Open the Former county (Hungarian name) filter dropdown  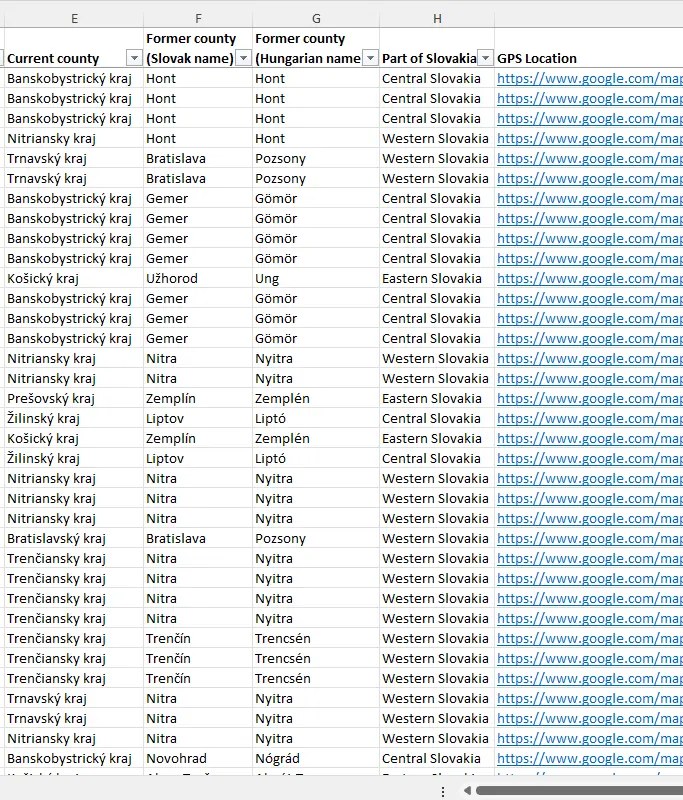(x=370, y=59)
